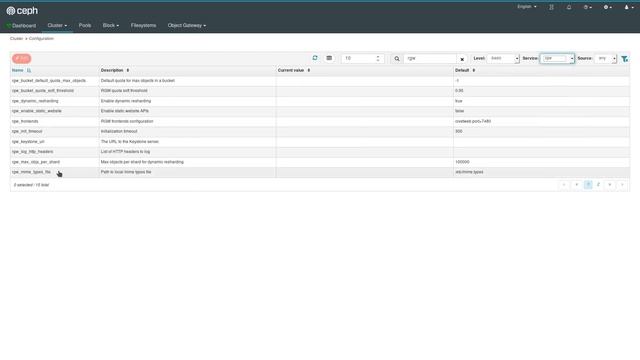Jump to the first page arrow
This screenshot has width=640, height=360.
pyautogui.click(x=564, y=185)
